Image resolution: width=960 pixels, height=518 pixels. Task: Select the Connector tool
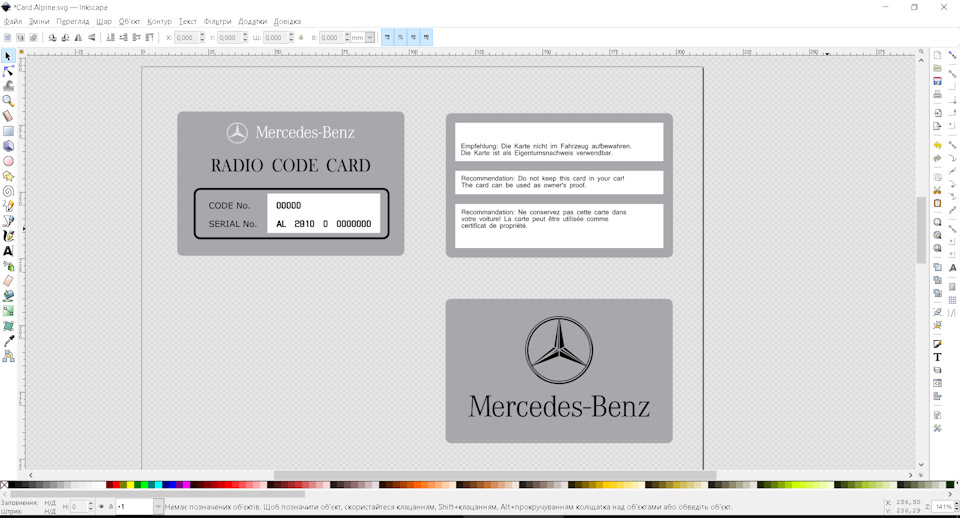click(8, 356)
